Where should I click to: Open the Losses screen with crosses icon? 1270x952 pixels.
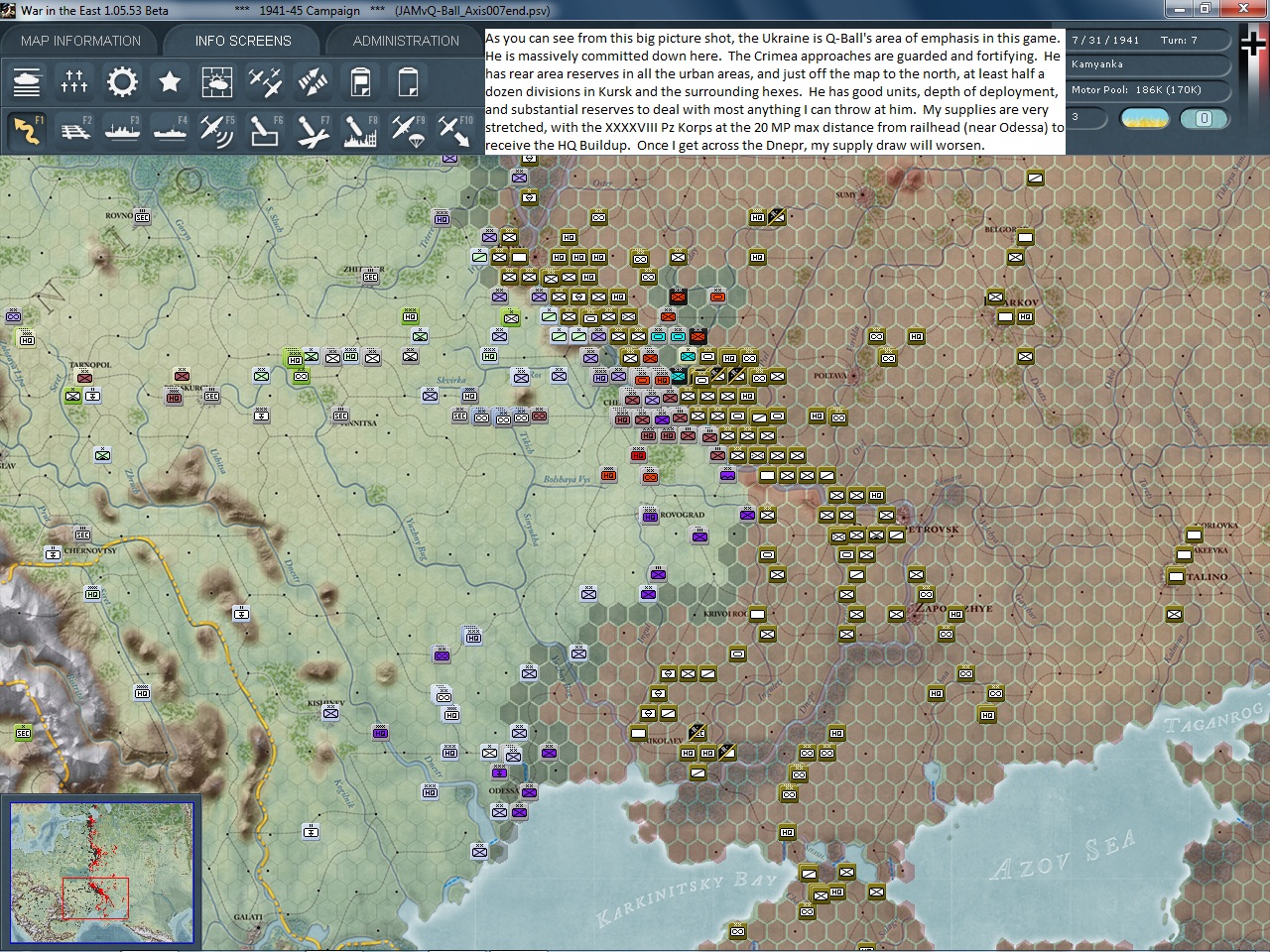coord(74,81)
